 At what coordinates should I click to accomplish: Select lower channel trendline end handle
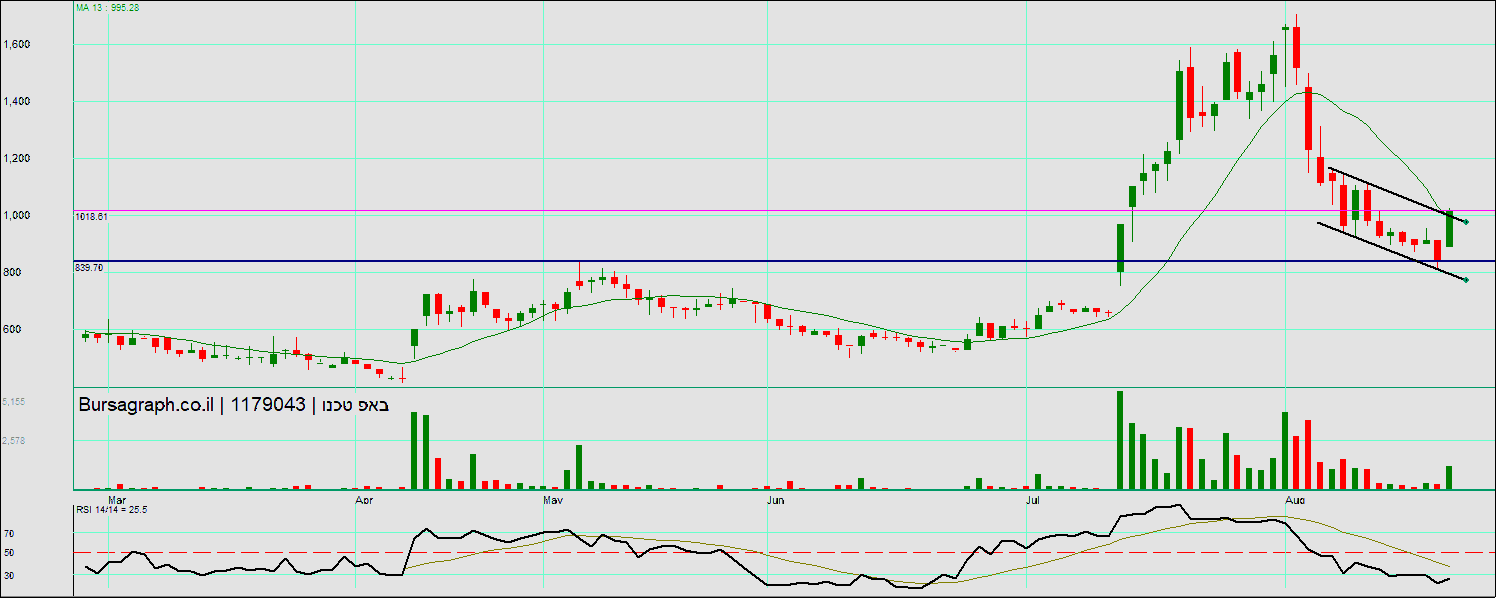tap(1466, 279)
